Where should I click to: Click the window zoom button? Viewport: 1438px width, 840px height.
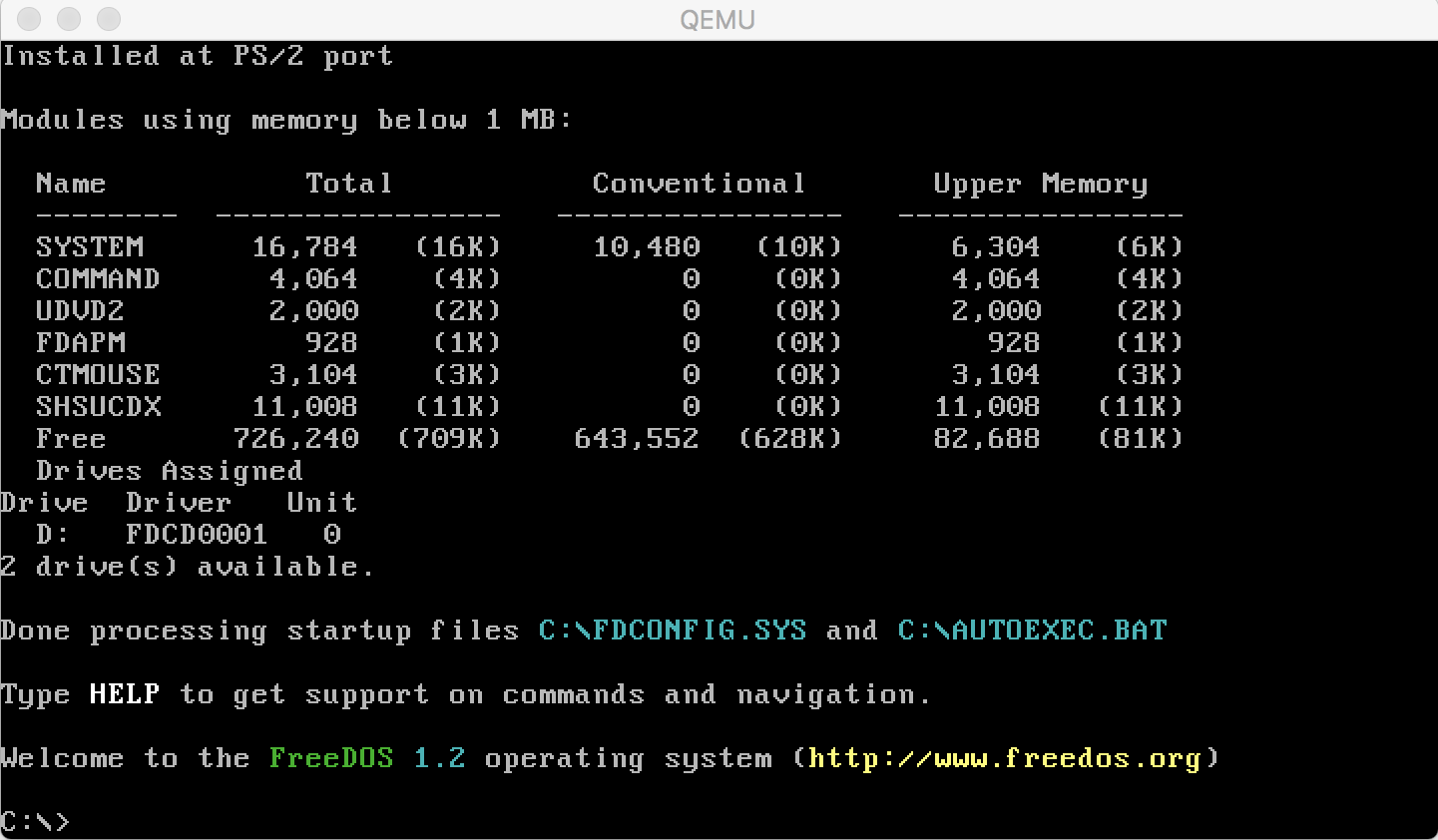click(108, 19)
